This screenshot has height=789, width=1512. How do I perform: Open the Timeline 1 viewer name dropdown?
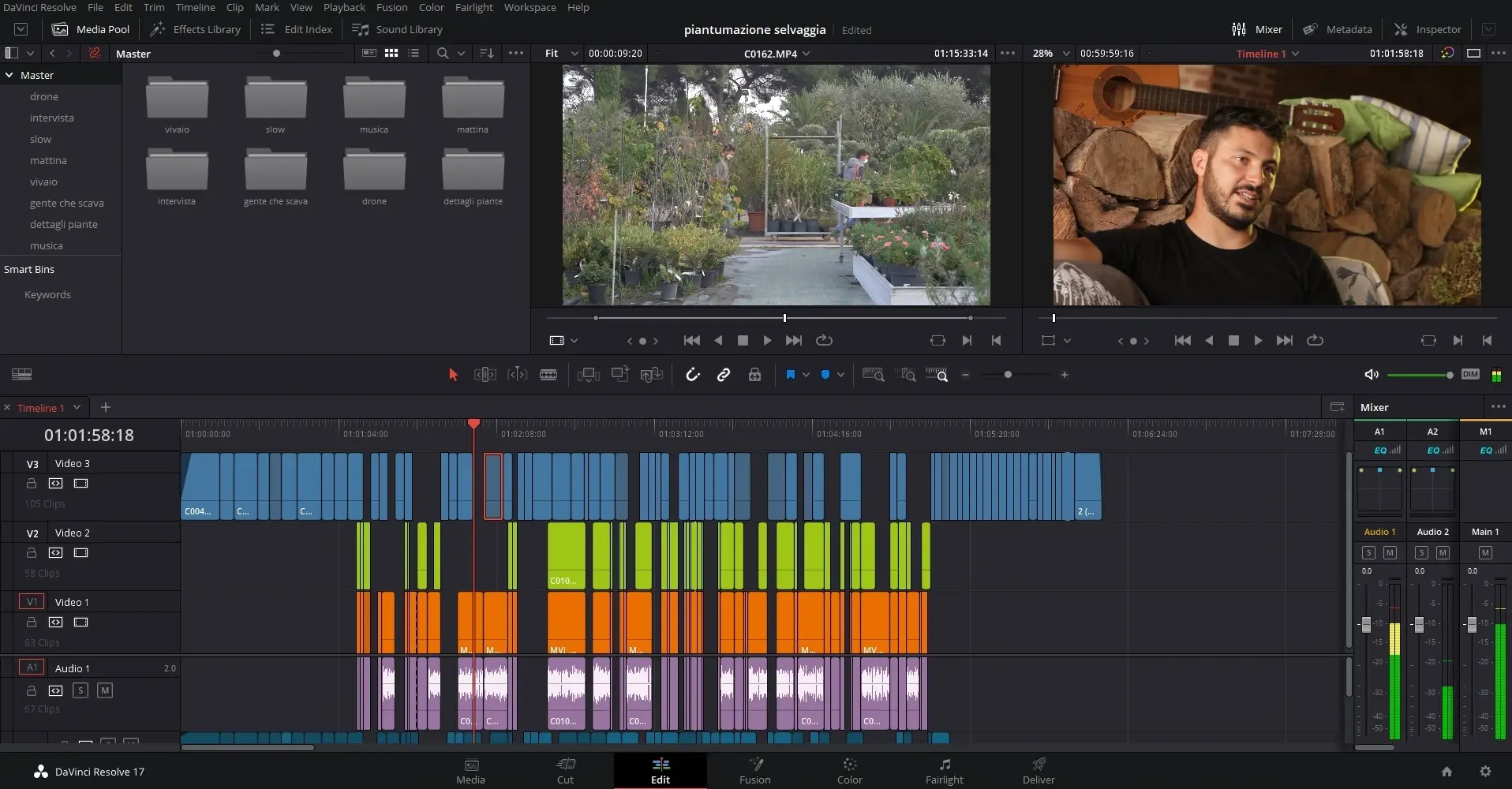click(1296, 54)
